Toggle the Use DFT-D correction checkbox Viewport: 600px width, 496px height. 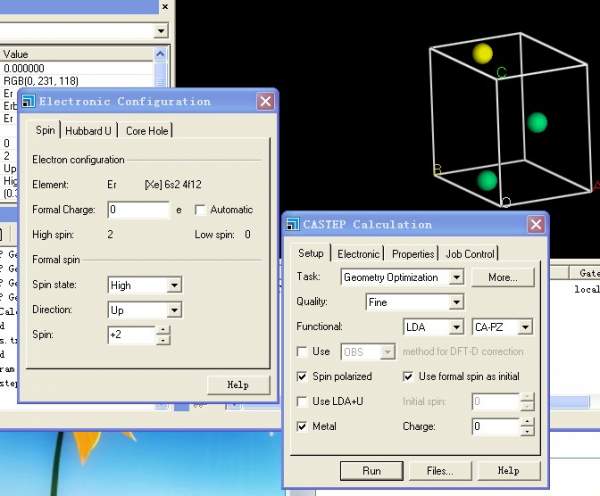tap(302, 351)
